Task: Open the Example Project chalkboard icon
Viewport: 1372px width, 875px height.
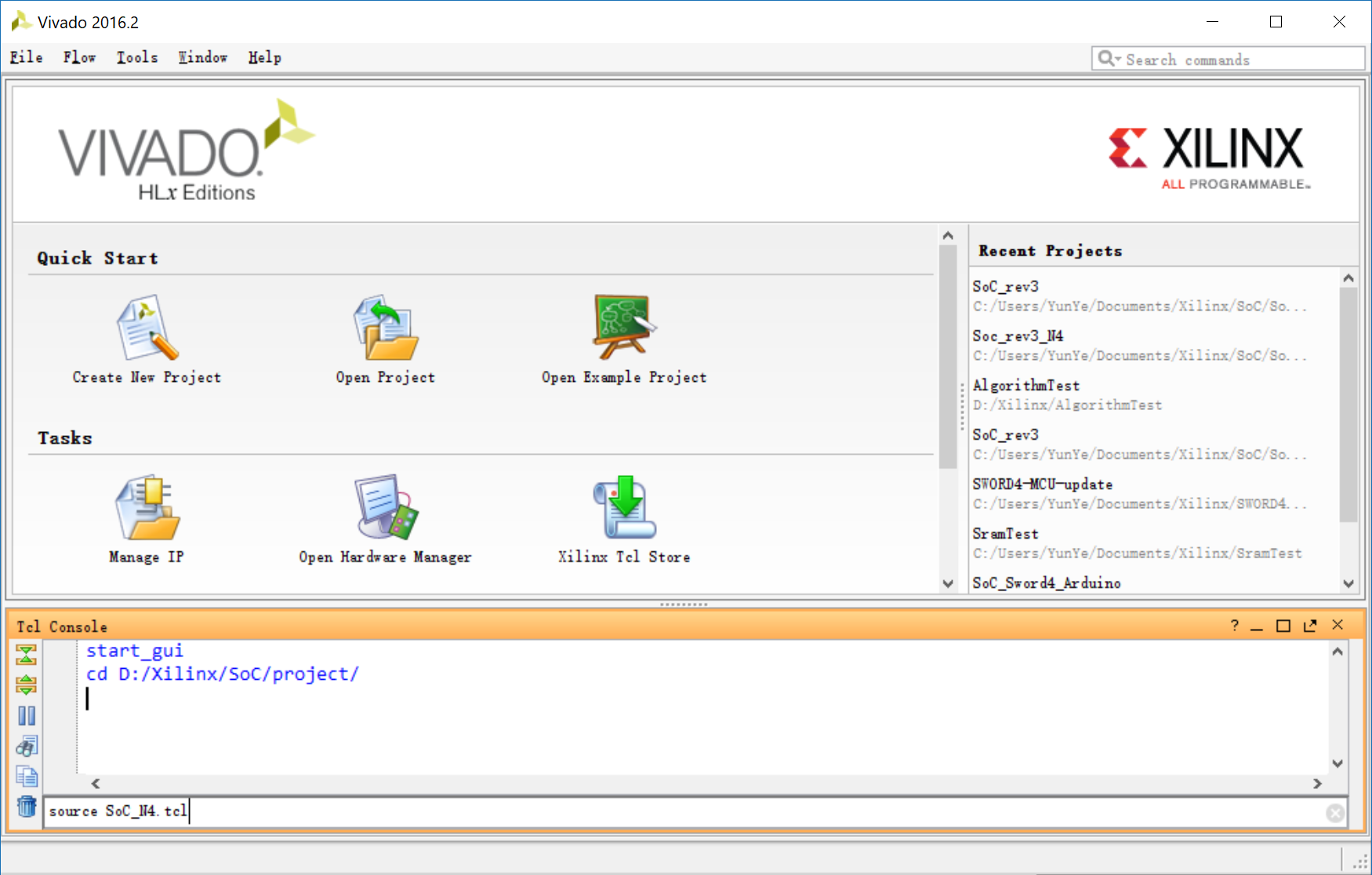Action: coord(624,326)
